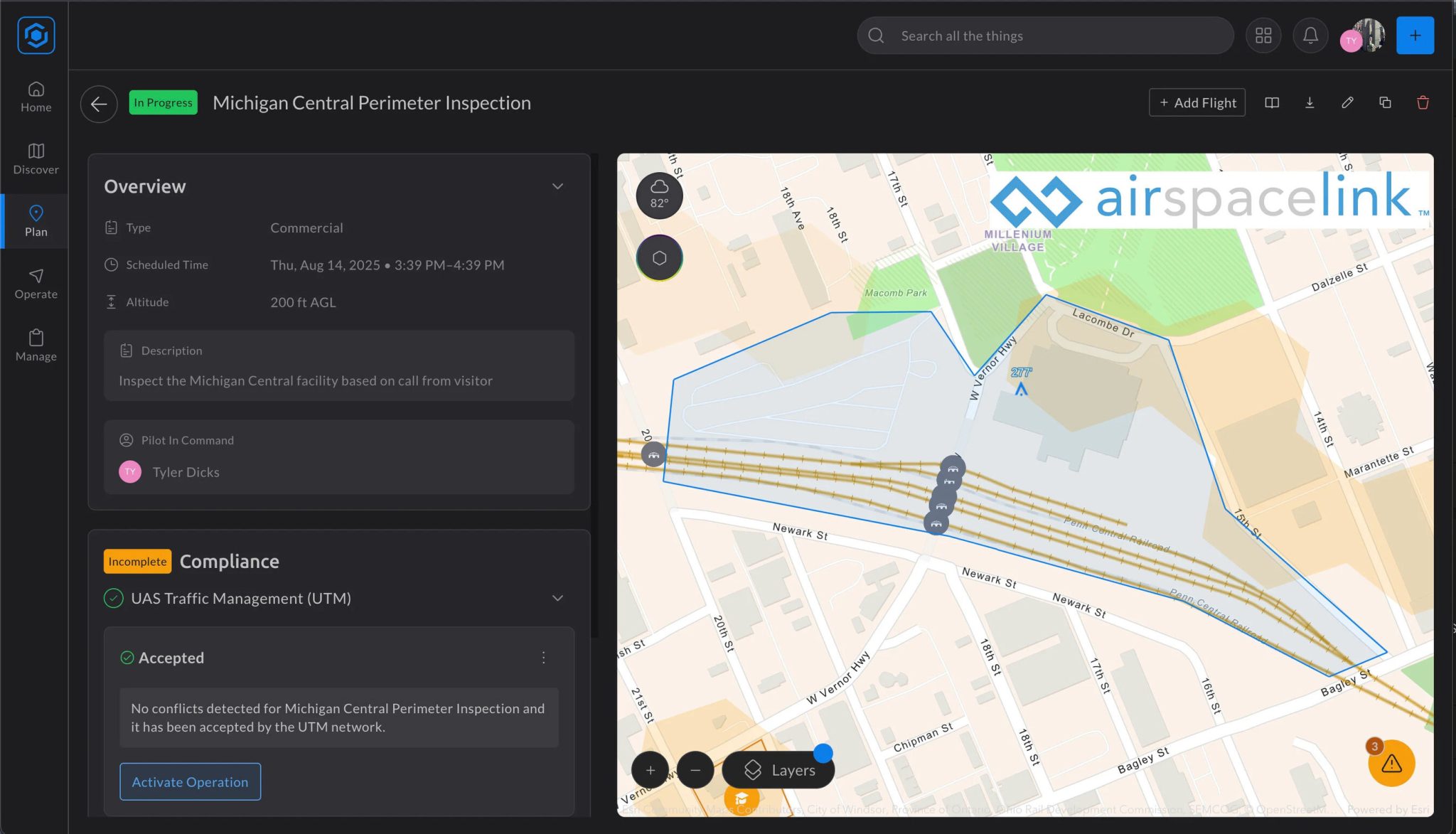Open the apps grid icon beside the search bar

point(1263,35)
